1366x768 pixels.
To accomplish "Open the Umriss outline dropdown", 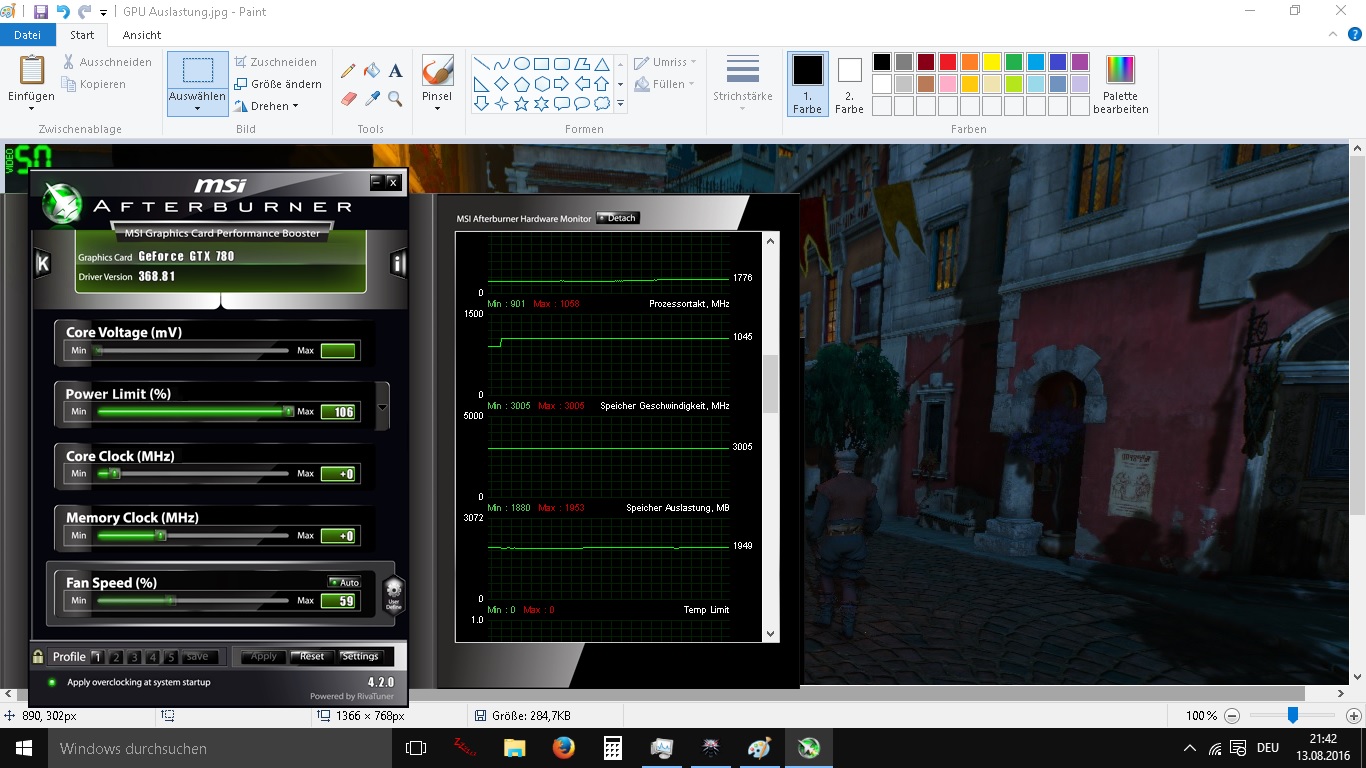I will (667, 62).
